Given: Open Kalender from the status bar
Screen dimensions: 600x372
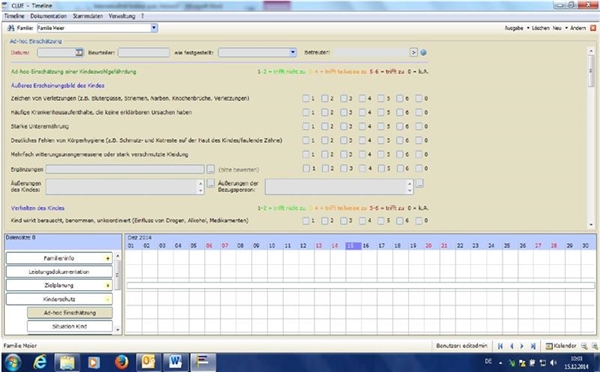Looking at the screenshot, I should coord(561,346).
